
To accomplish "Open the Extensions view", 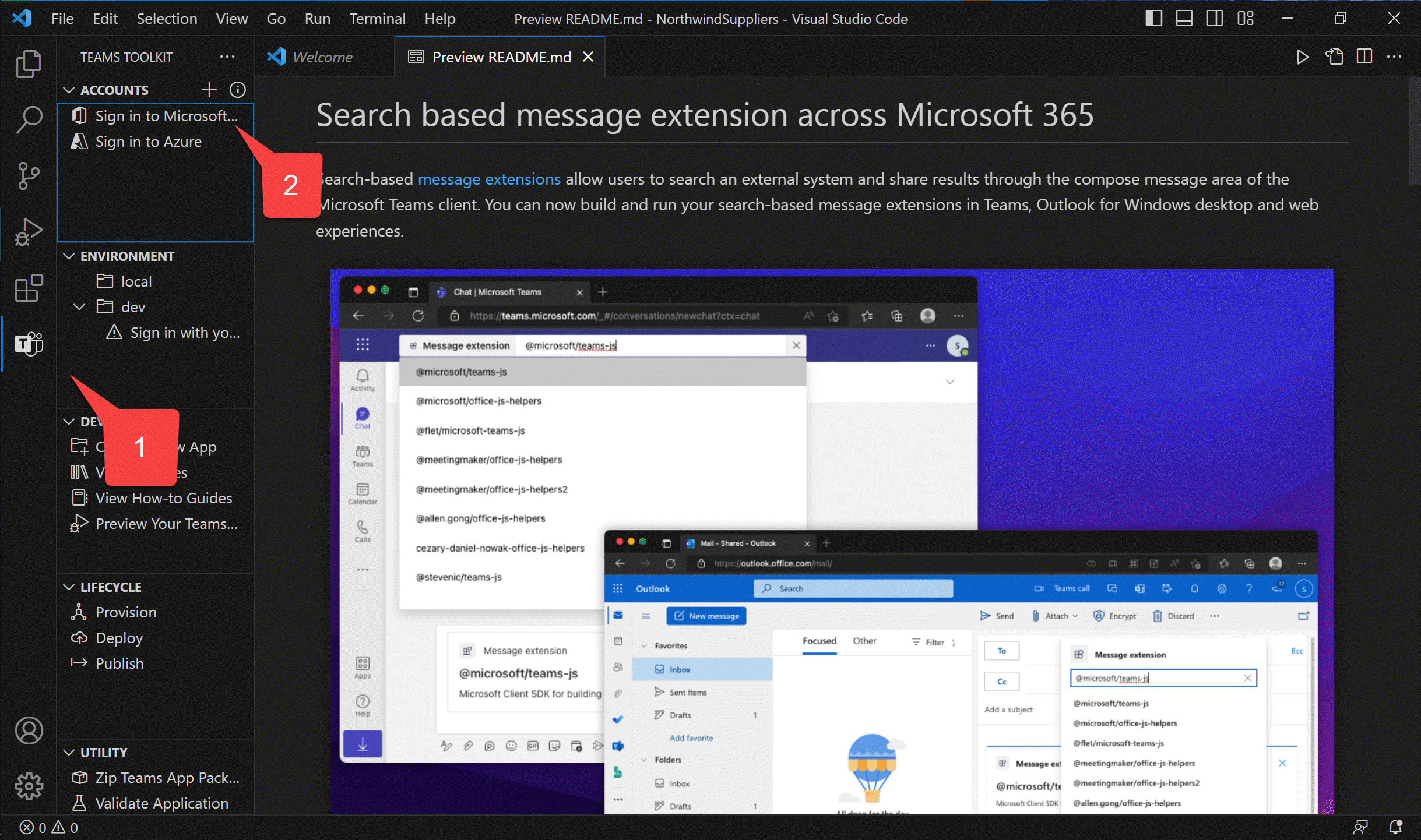I will tap(29, 288).
